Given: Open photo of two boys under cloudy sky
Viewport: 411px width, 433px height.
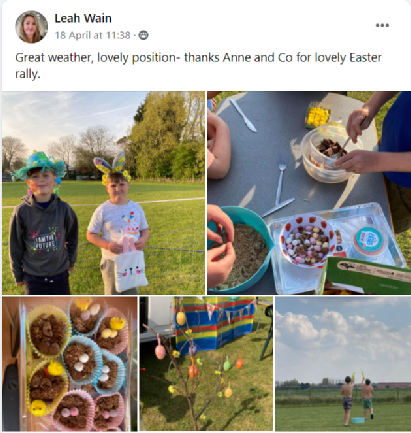Looking at the screenshot, I should coord(343,364).
